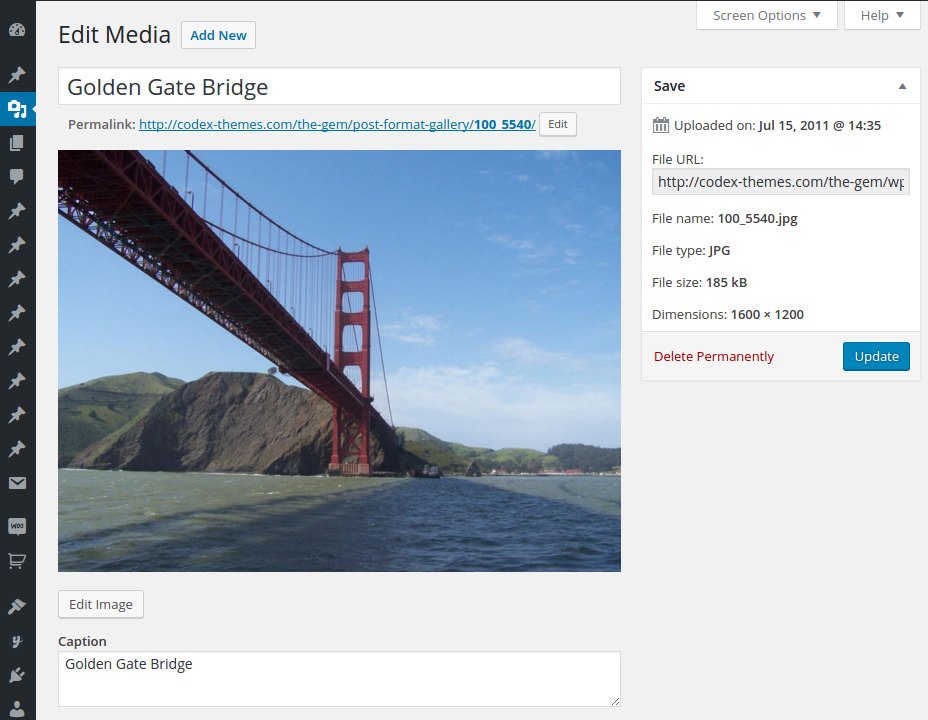This screenshot has height=720, width=928.
Task: Expand the Help dropdown tab
Action: click(x=882, y=15)
